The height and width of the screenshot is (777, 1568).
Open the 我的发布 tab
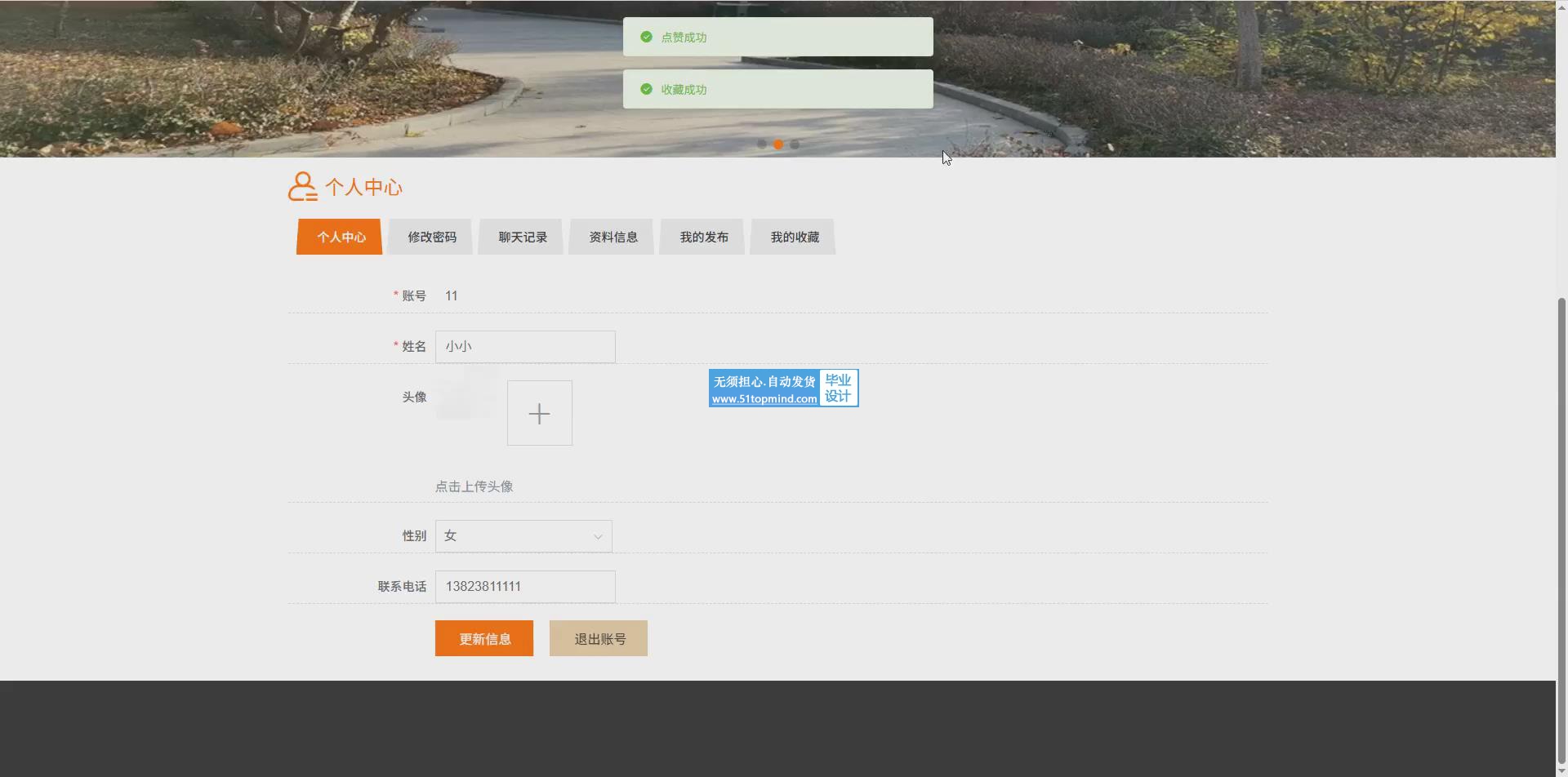(x=703, y=237)
